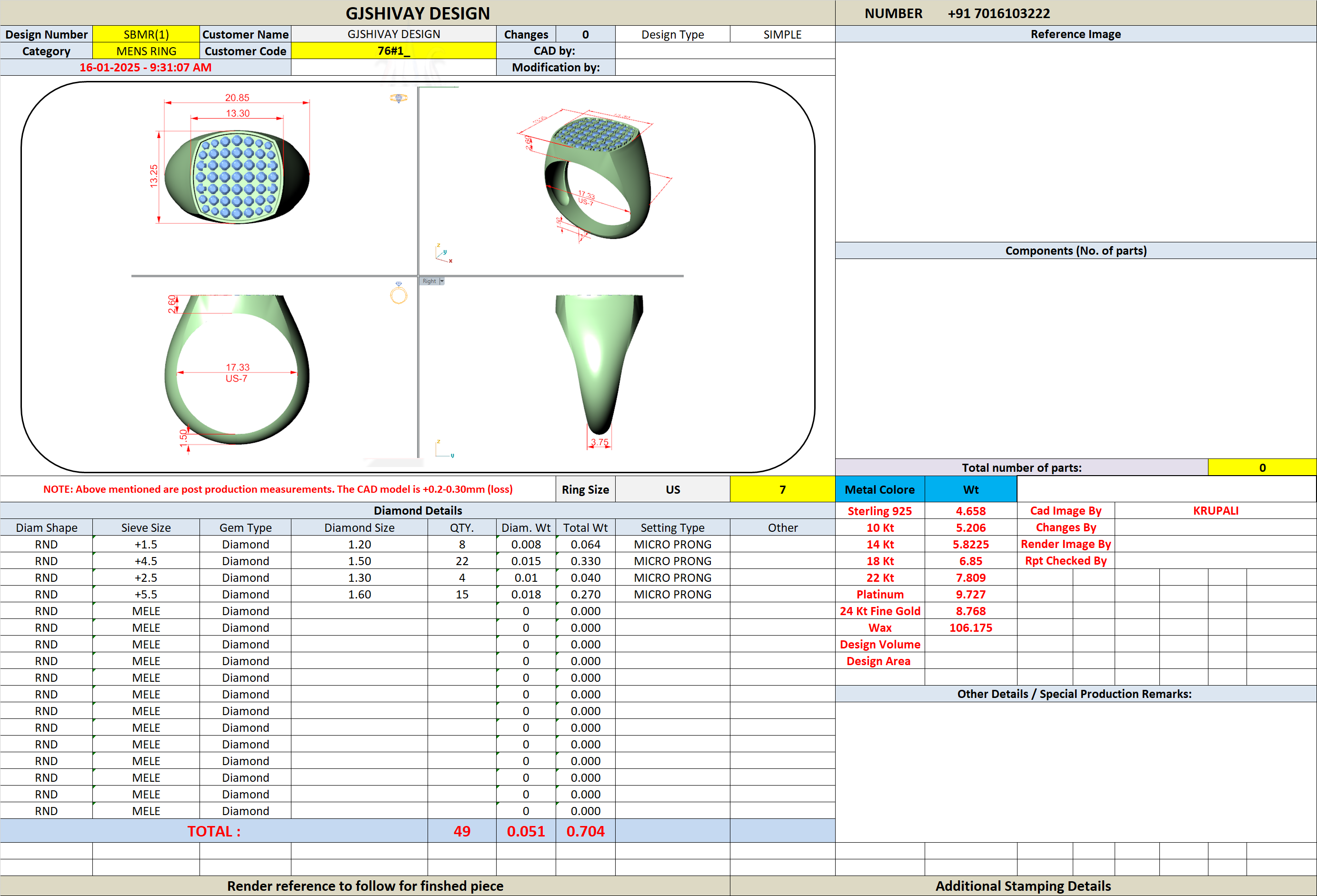Click the red TOTAL quantity 49 cell
1317x896 pixels.
coord(462,831)
